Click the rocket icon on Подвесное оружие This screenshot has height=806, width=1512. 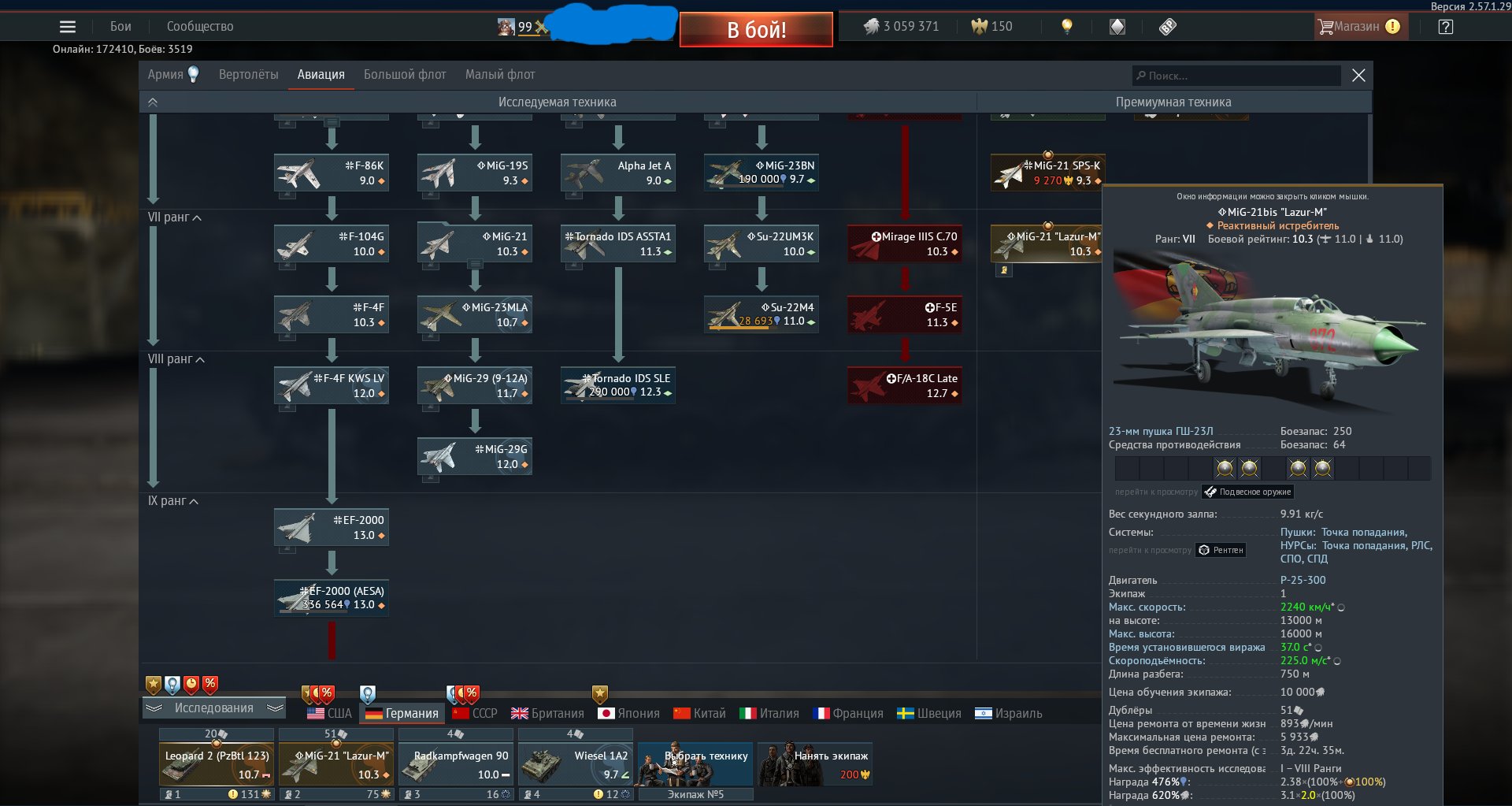(1211, 492)
